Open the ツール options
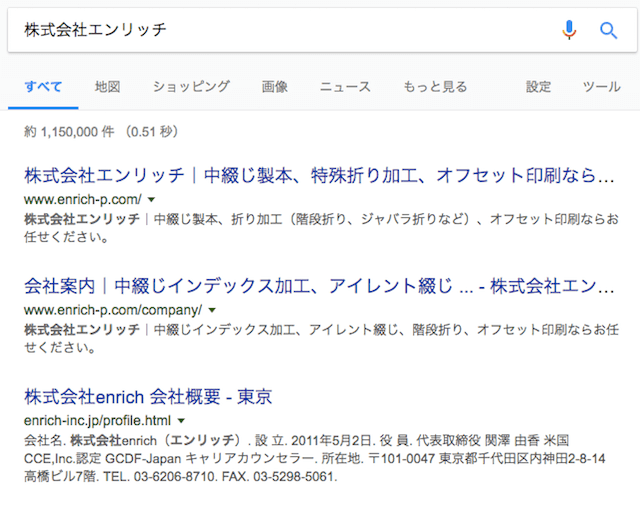The image size is (640, 505). click(x=602, y=87)
